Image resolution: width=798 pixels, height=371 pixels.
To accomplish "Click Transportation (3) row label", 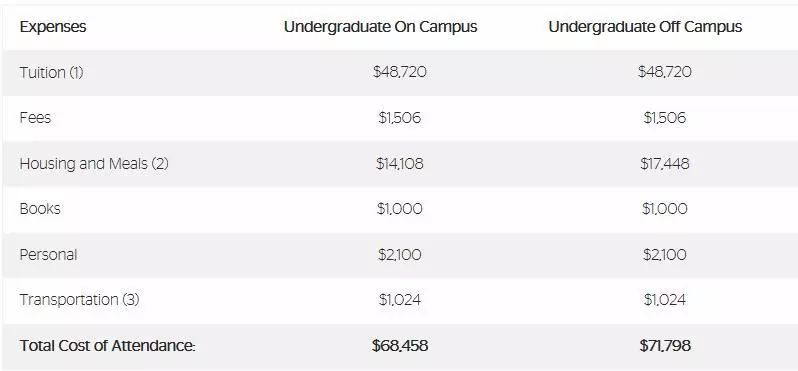I will 79,300.
